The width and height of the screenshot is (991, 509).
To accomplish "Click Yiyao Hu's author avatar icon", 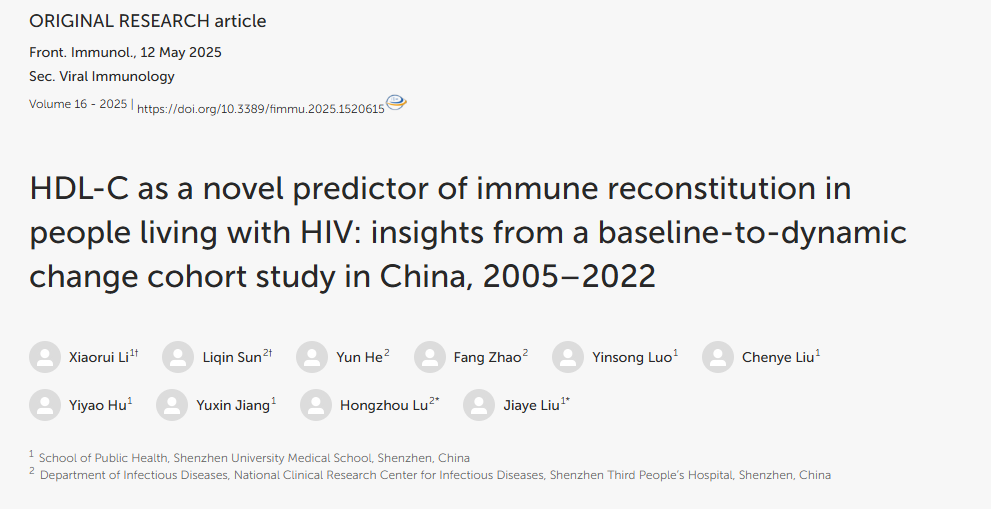I will [45, 405].
